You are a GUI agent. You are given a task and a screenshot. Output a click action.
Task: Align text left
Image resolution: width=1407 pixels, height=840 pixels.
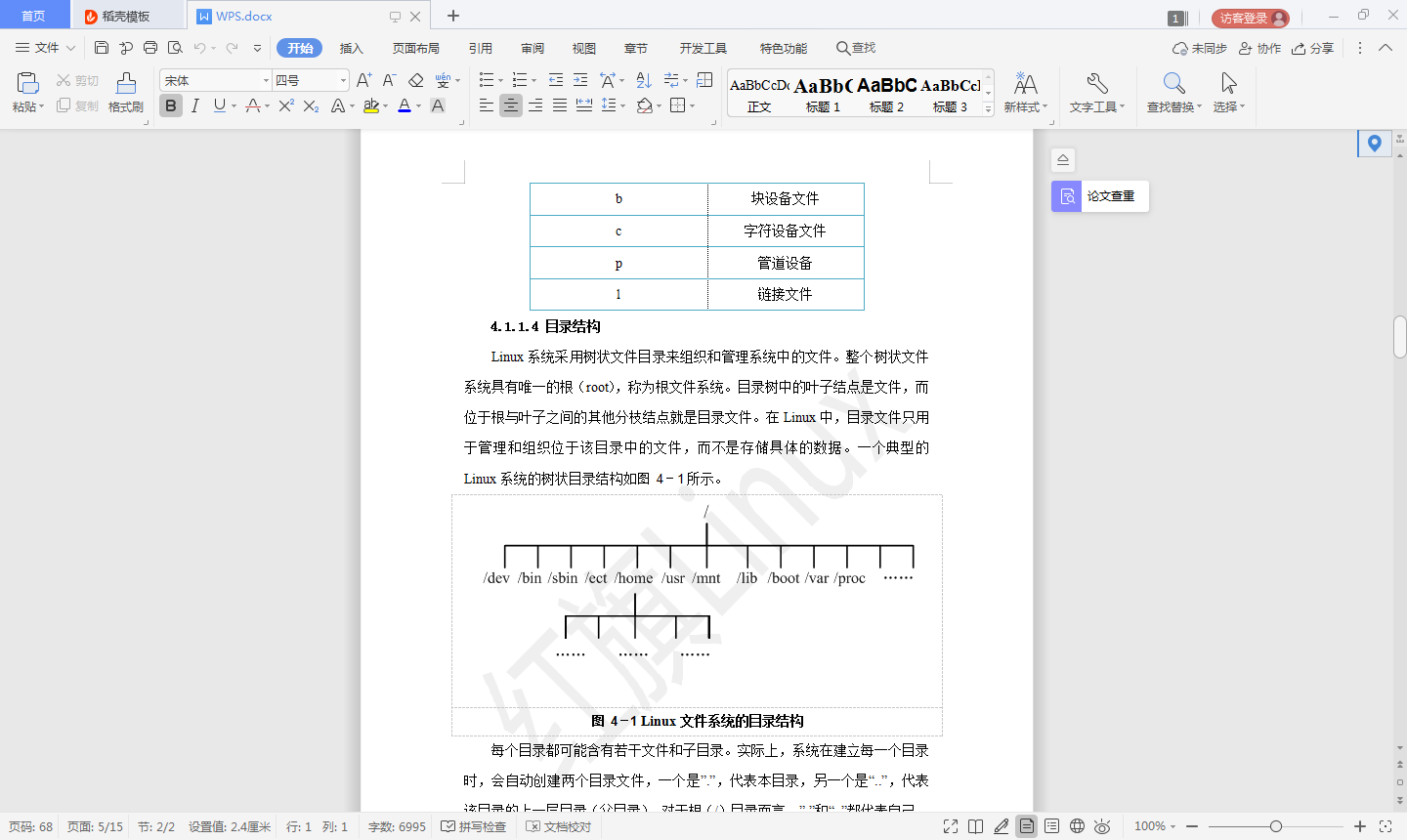tap(487, 105)
